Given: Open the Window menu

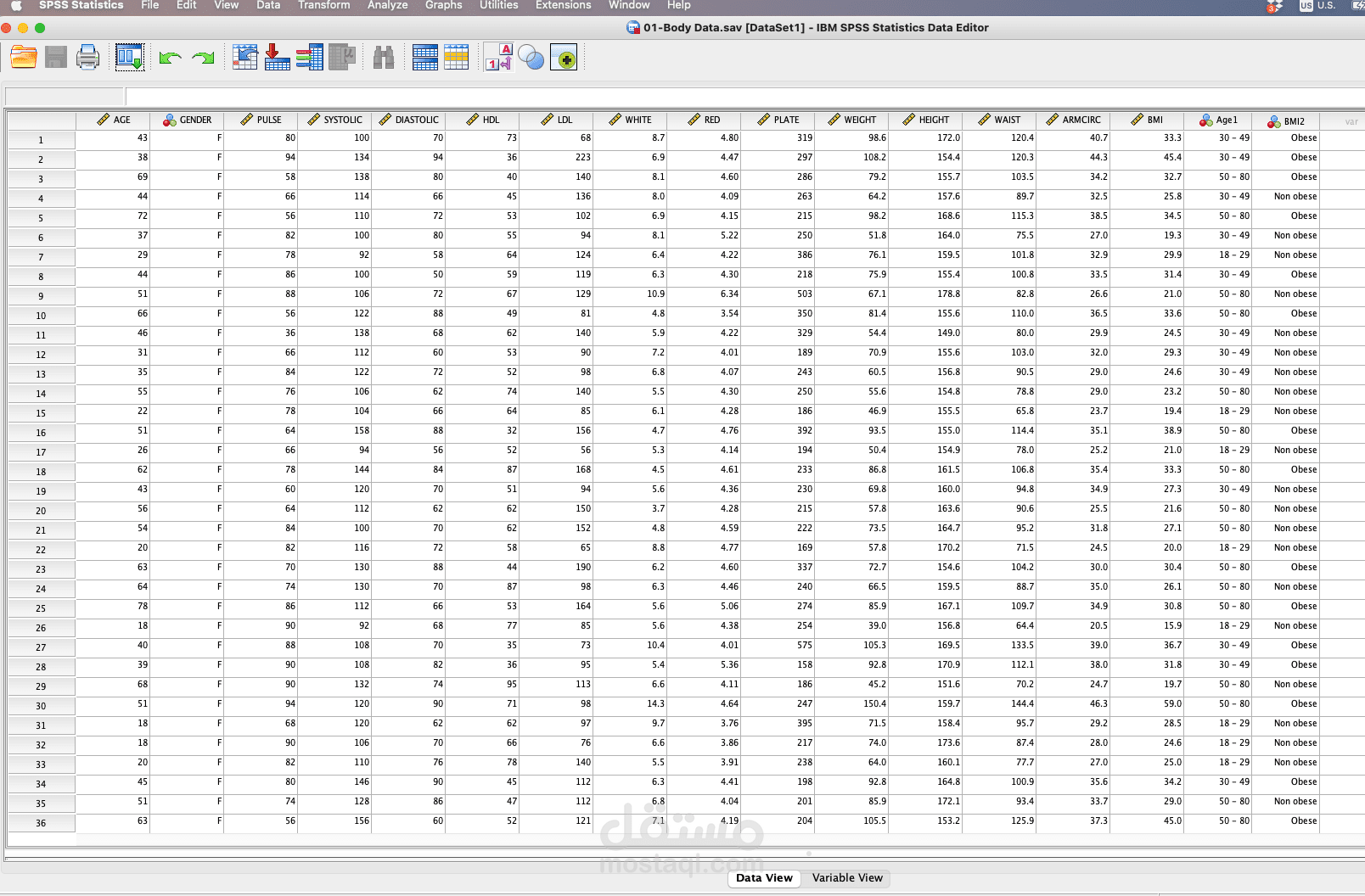Looking at the screenshot, I should (629, 6).
